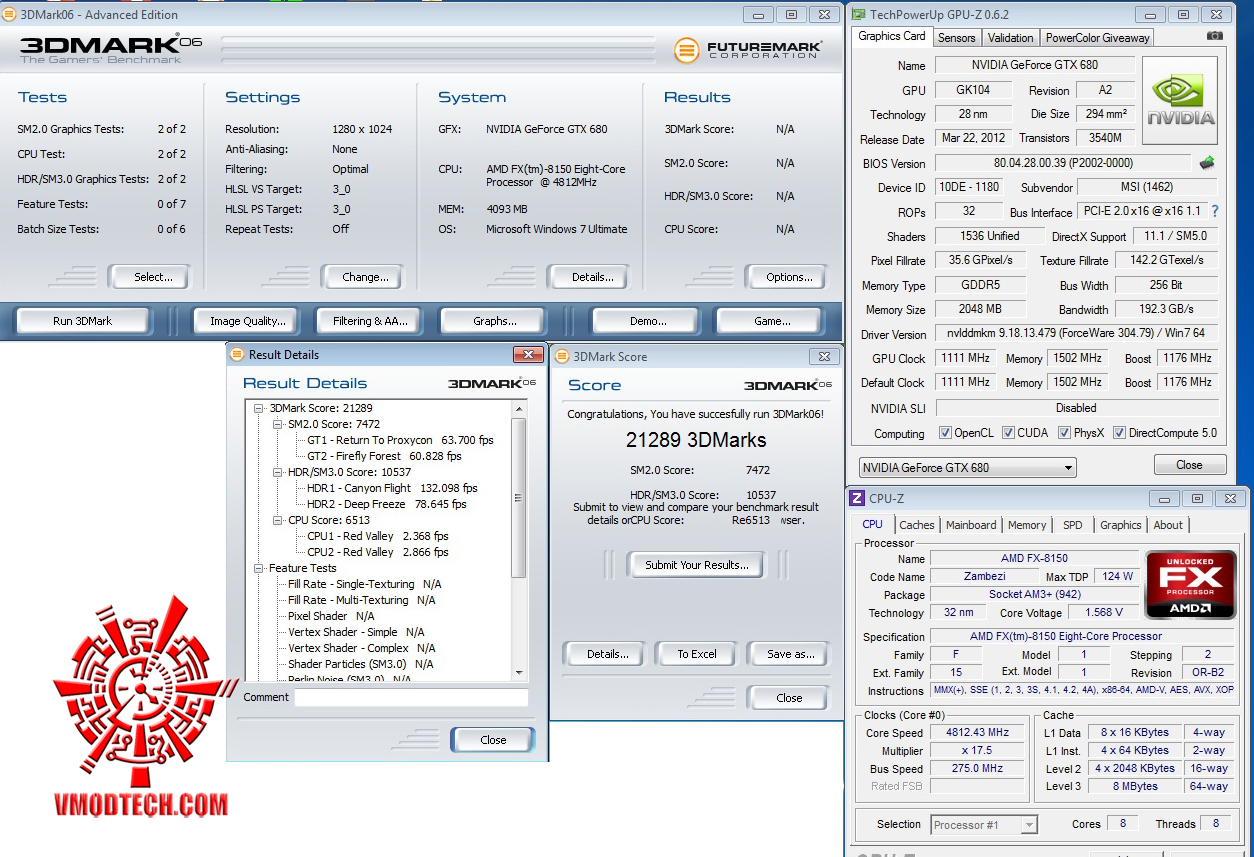
Task: Click the Image Quality button
Action: click(248, 321)
